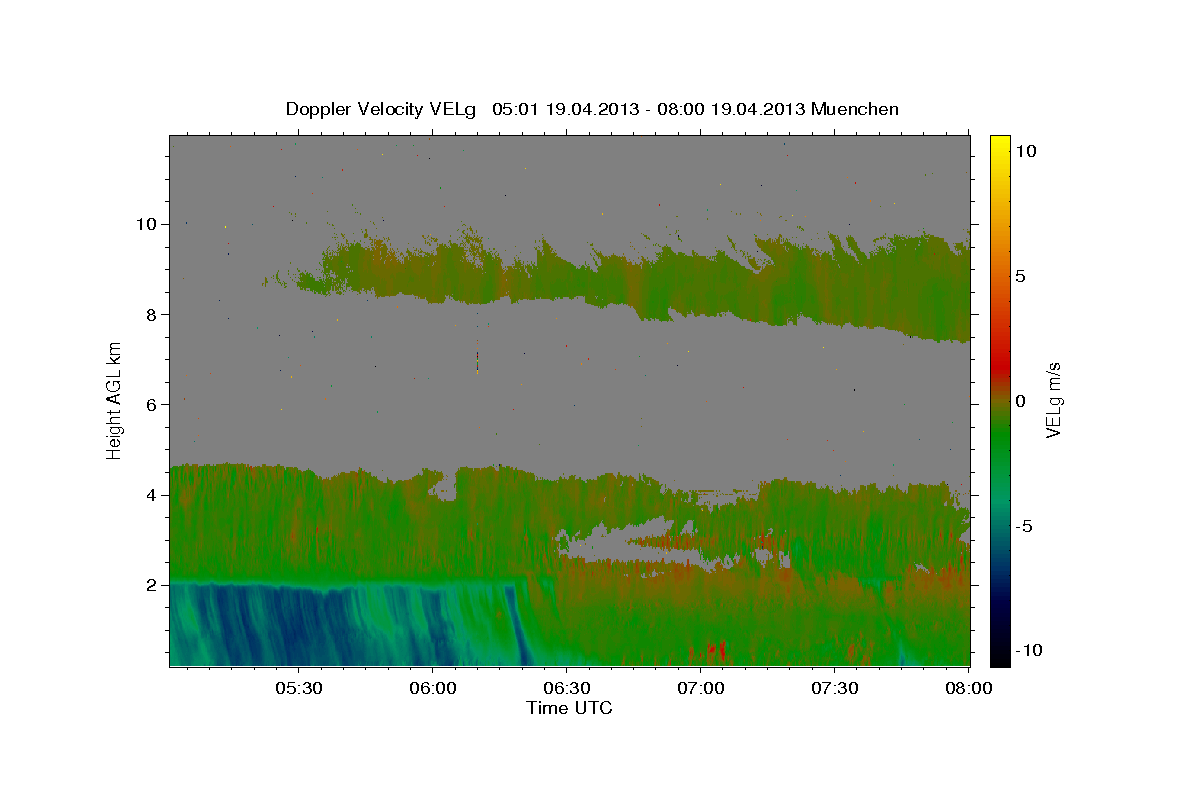The image size is (1200, 800).
Task: Click the colorbar tick label 5
Action: pyautogui.click(x=1020, y=276)
